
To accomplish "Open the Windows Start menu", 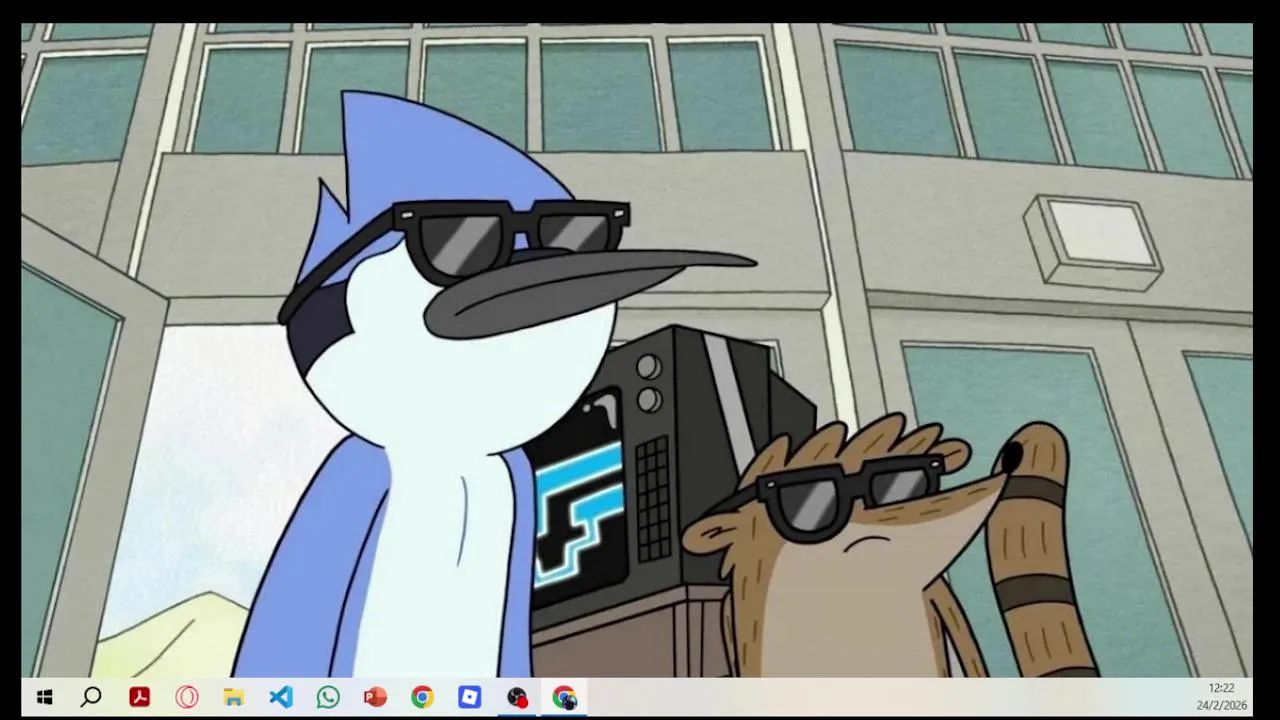I will point(44,697).
